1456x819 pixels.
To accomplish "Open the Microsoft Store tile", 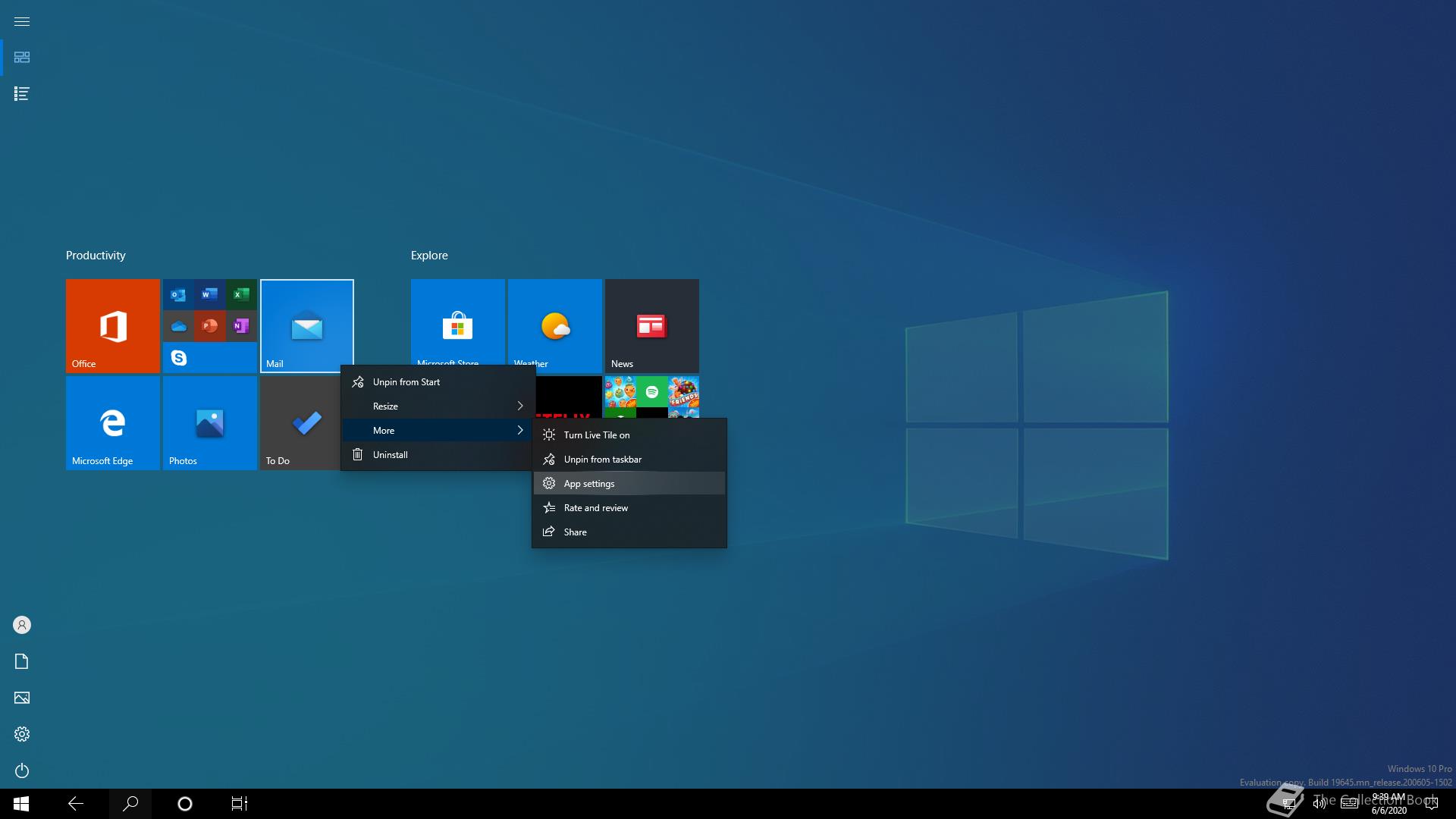I will point(458,322).
